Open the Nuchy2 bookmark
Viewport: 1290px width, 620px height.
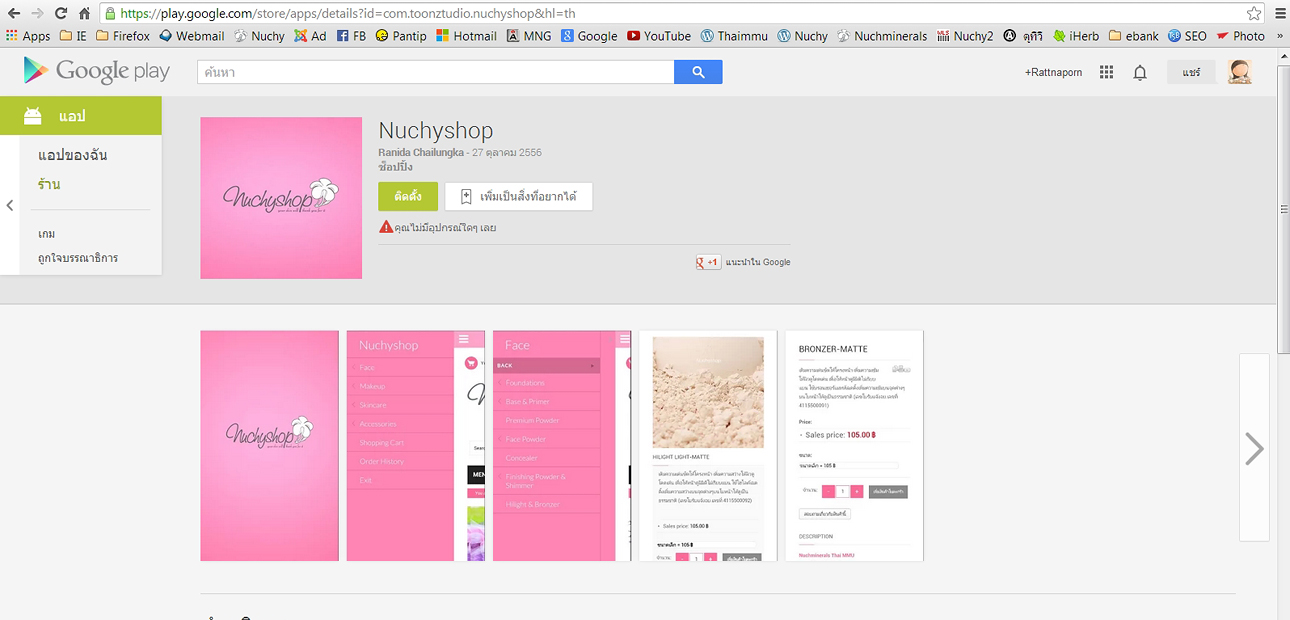point(966,36)
